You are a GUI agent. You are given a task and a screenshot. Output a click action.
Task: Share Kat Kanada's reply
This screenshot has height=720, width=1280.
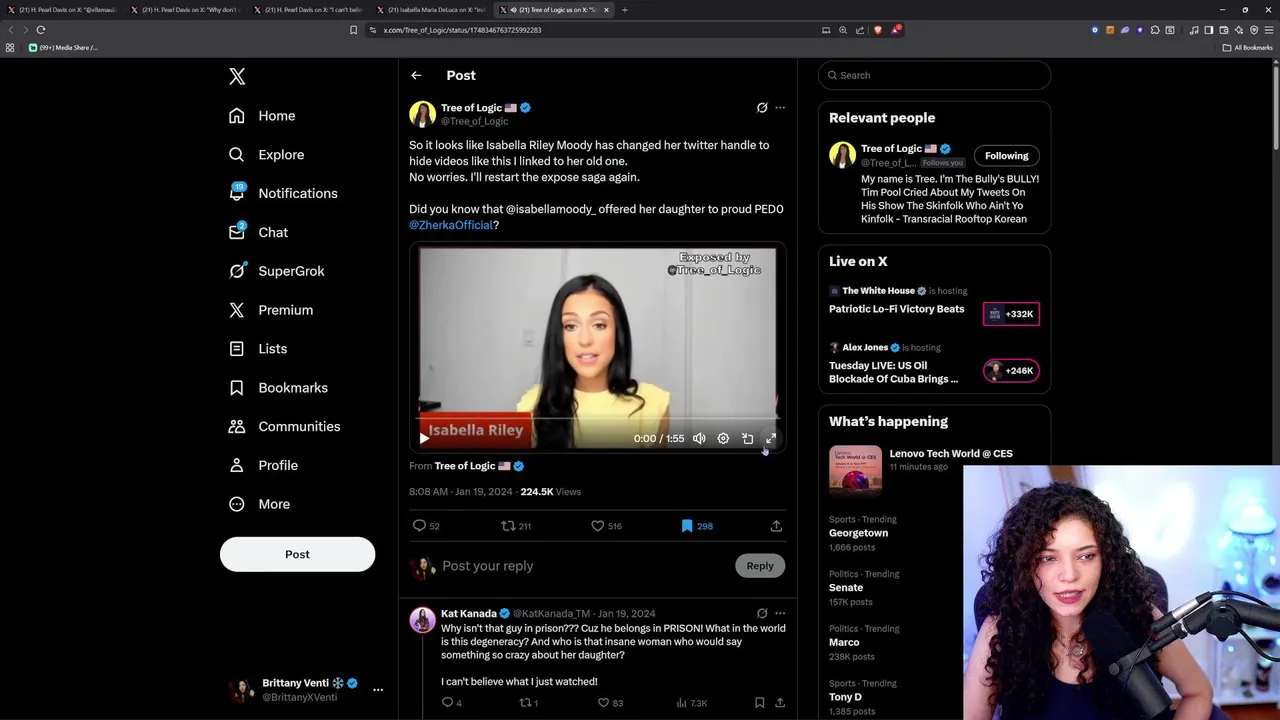coord(780,703)
